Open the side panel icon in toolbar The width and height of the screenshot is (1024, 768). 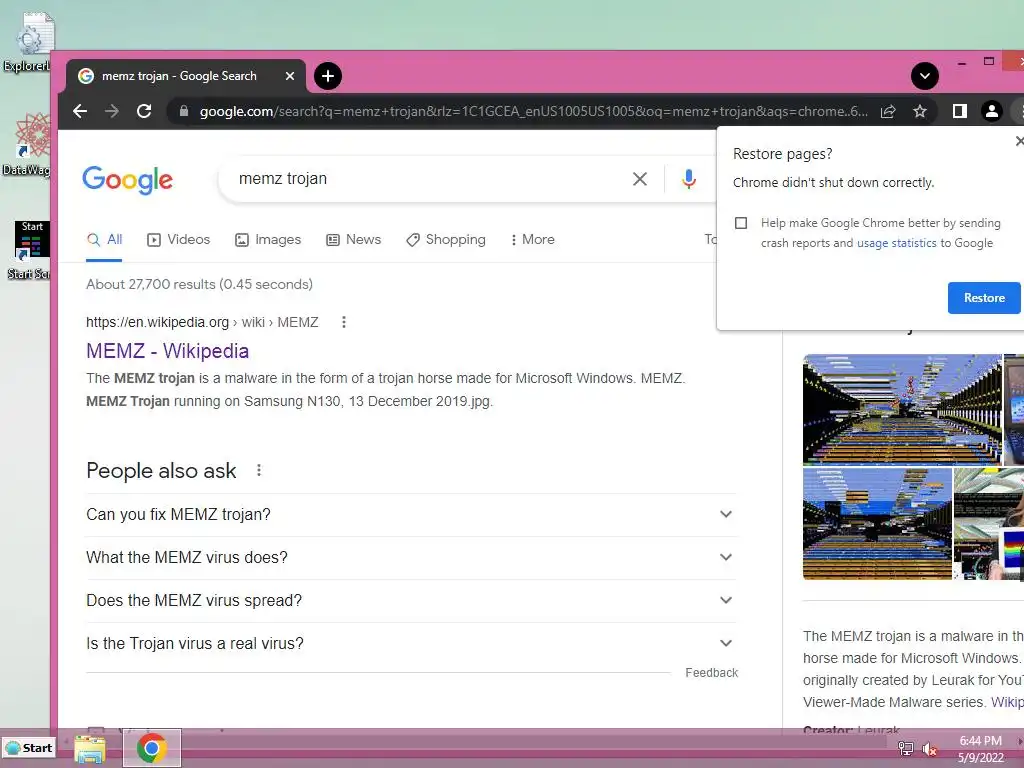tap(959, 112)
